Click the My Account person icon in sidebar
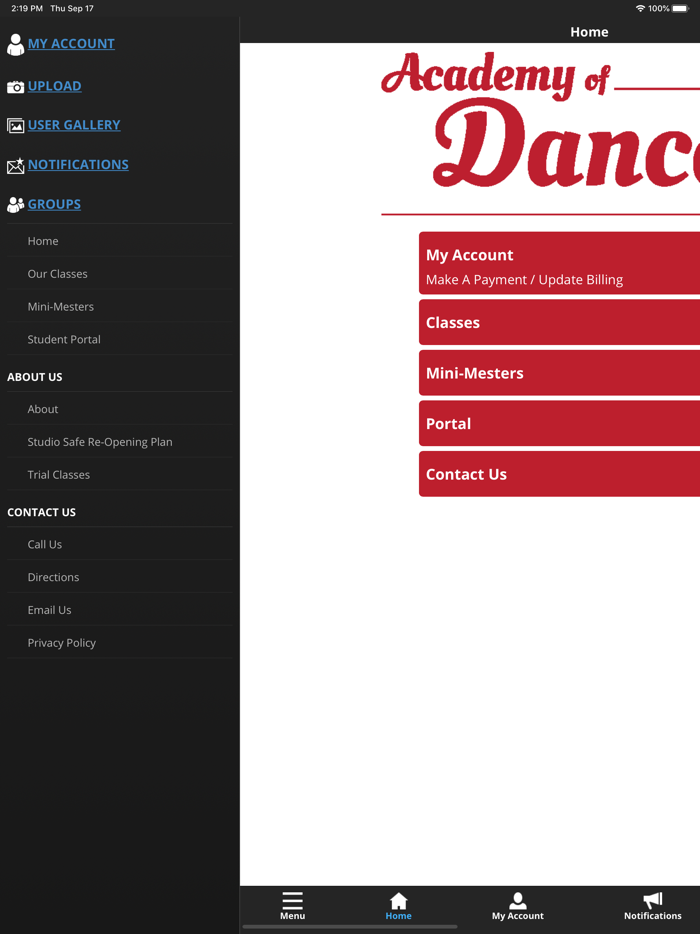Viewport: 700px width, 934px height. (x=15, y=45)
